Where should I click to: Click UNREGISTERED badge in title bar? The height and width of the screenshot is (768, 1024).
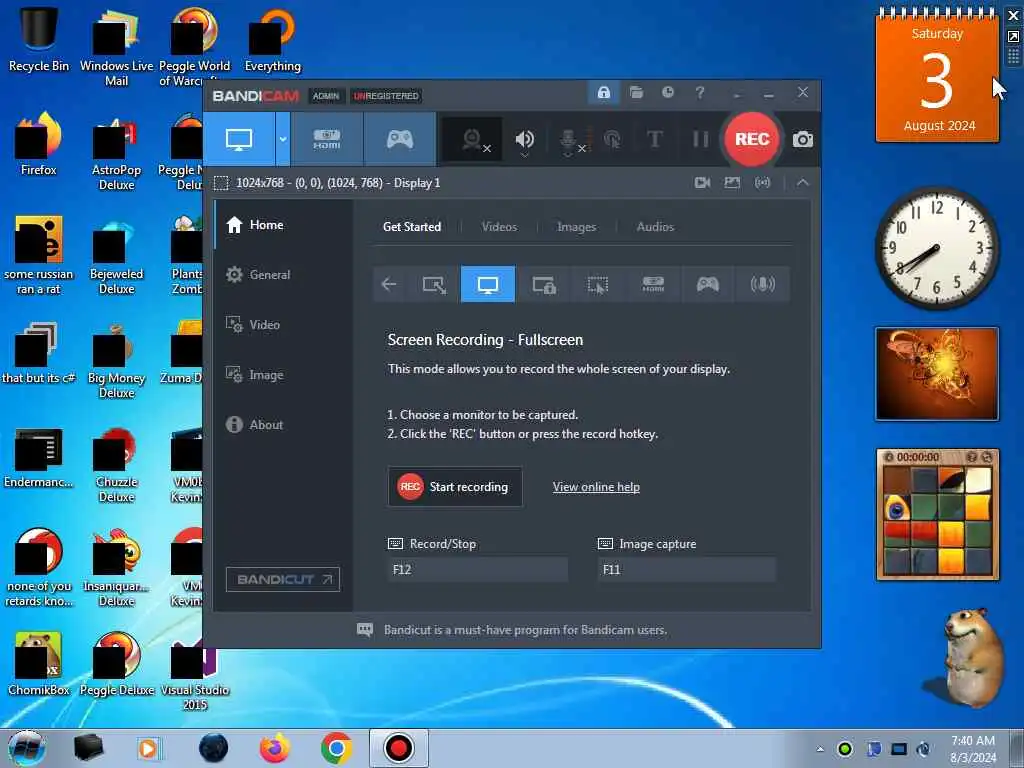tap(386, 96)
